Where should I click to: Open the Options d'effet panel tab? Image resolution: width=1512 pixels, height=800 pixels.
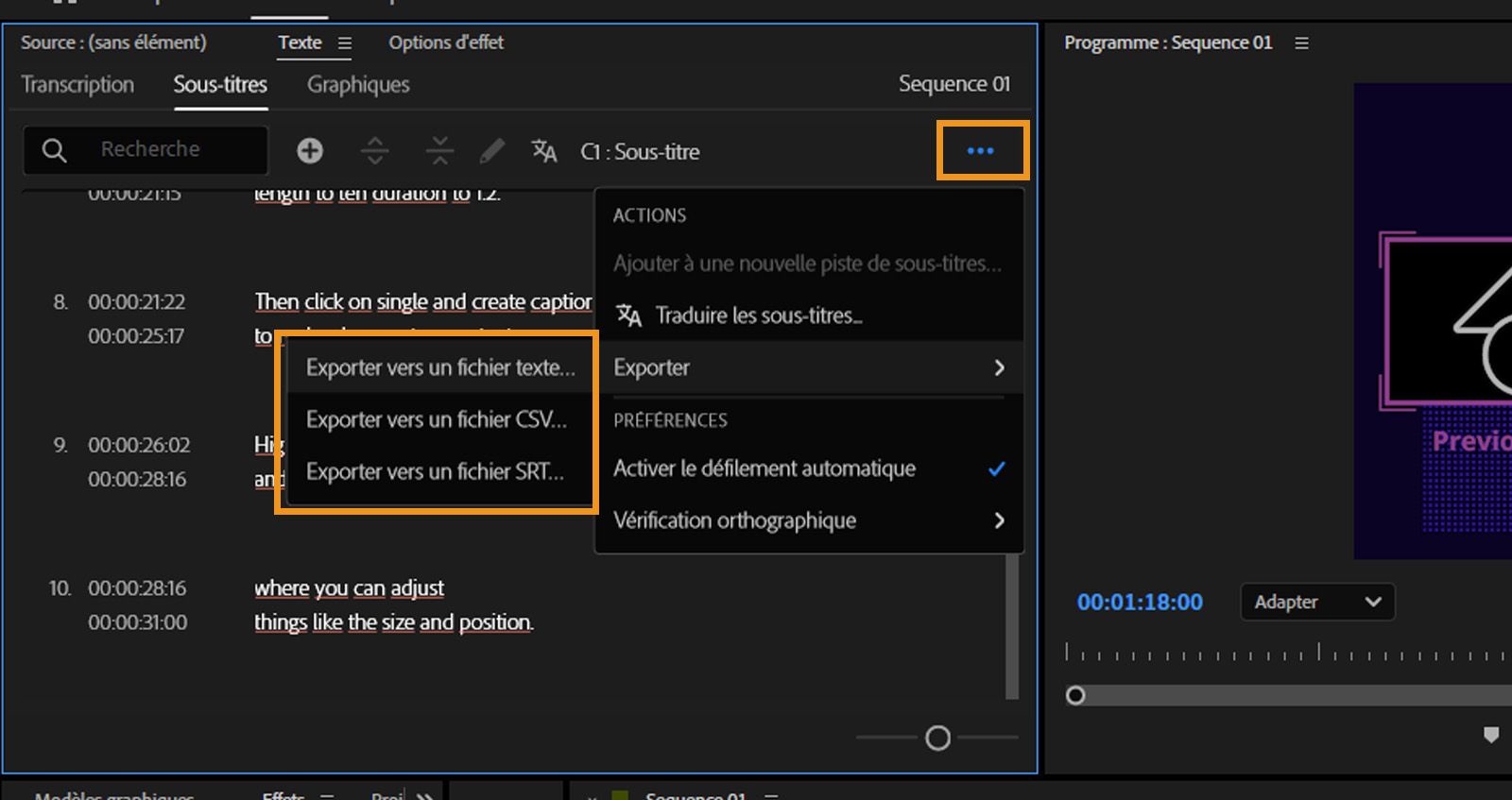point(446,43)
